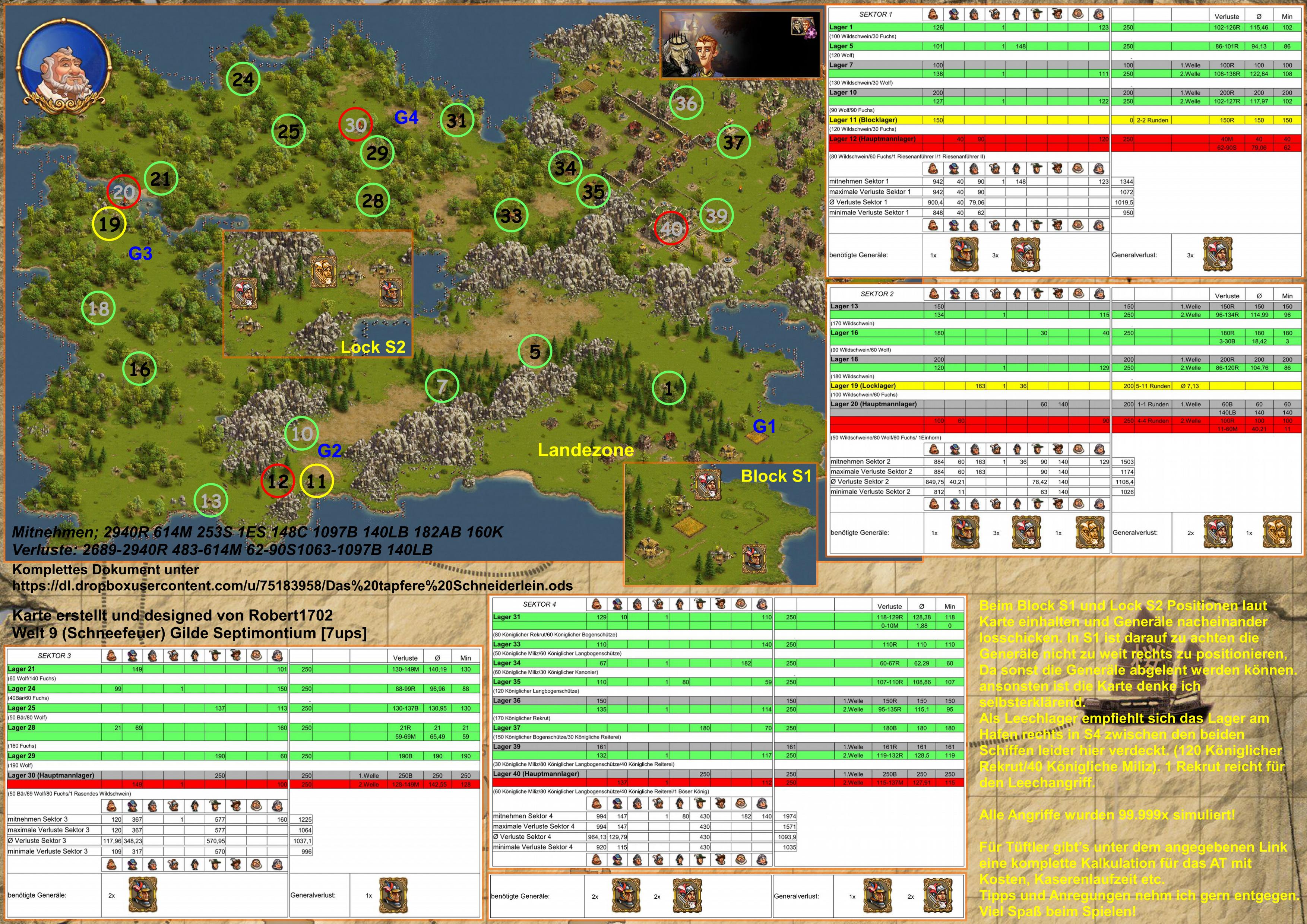Open the adventure thumbnail with two characters
The width and height of the screenshot is (1307, 924).
tap(740, 44)
